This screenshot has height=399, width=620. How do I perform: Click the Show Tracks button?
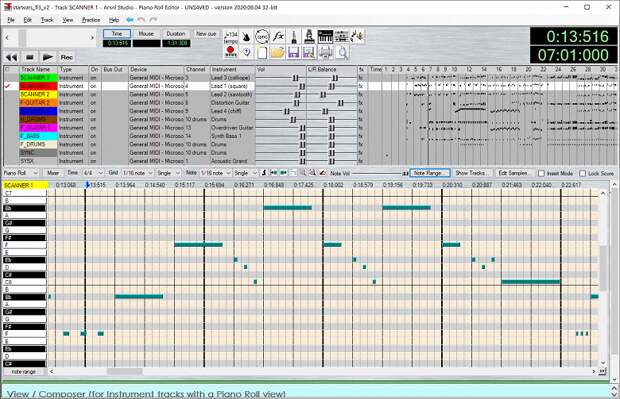(x=472, y=173)
